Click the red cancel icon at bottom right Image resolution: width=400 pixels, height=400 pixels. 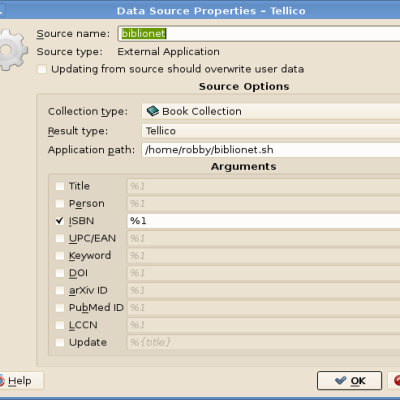(397, 380)
